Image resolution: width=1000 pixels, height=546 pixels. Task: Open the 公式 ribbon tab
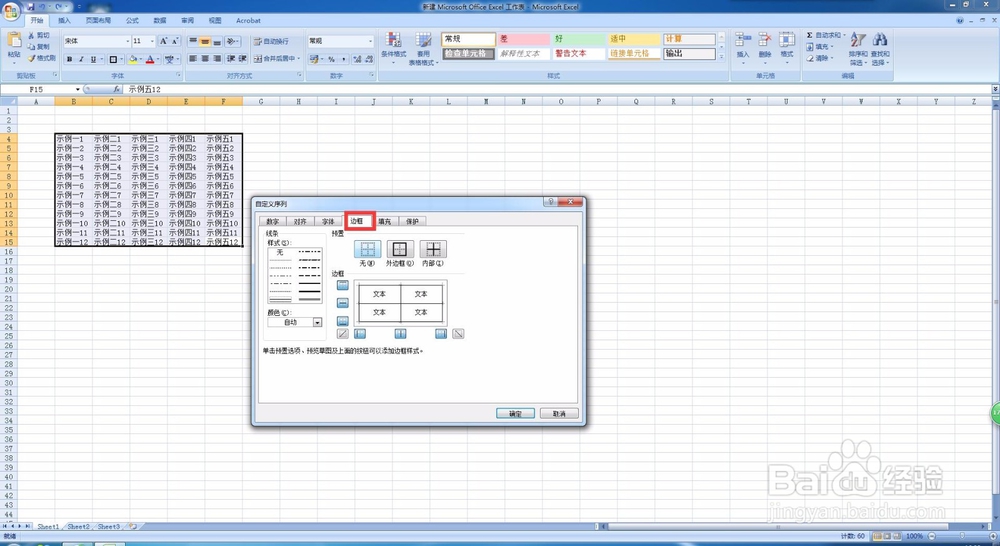132,20
